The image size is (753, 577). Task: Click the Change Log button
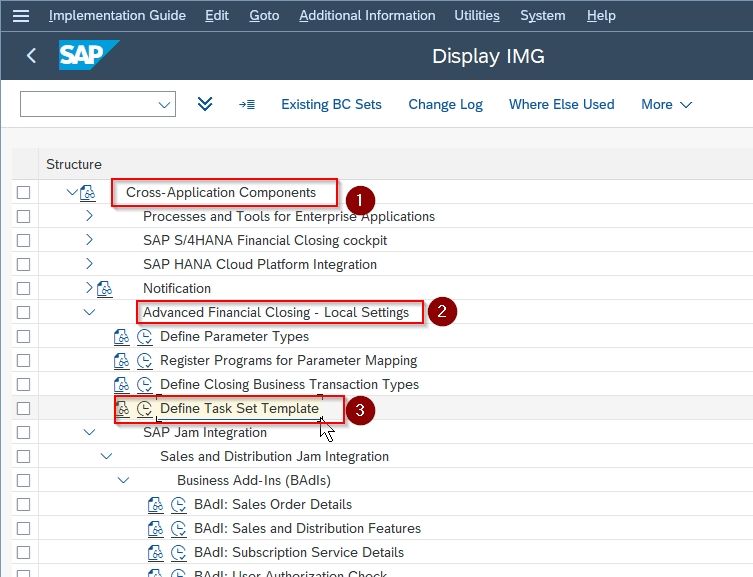[445, 104]
